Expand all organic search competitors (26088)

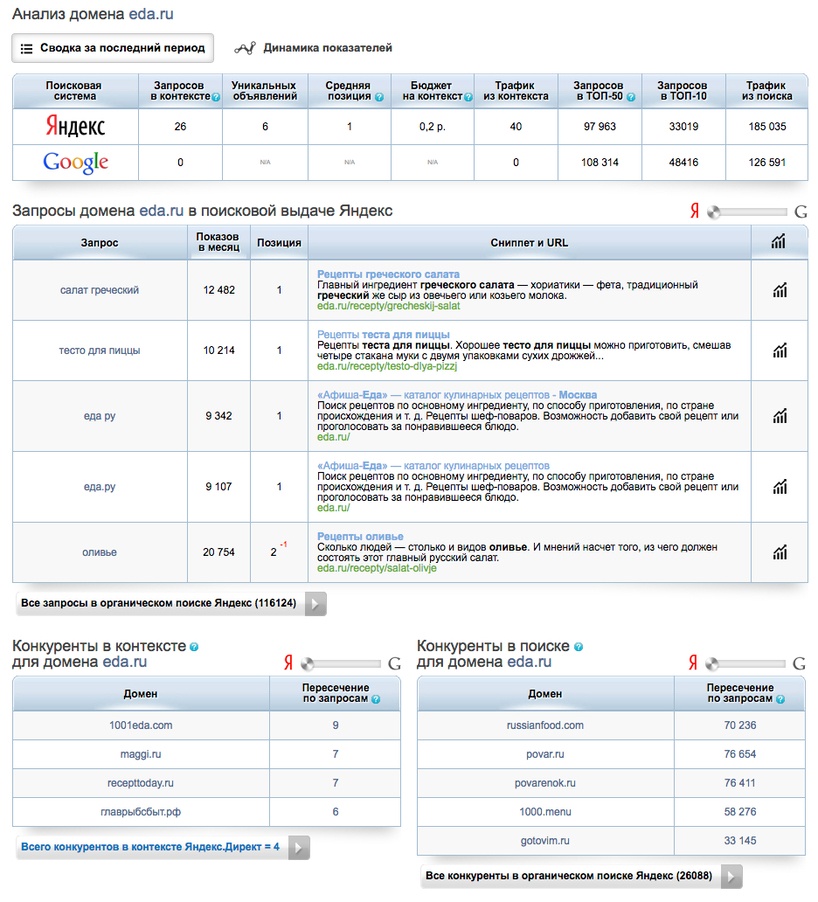coord(581,877)
